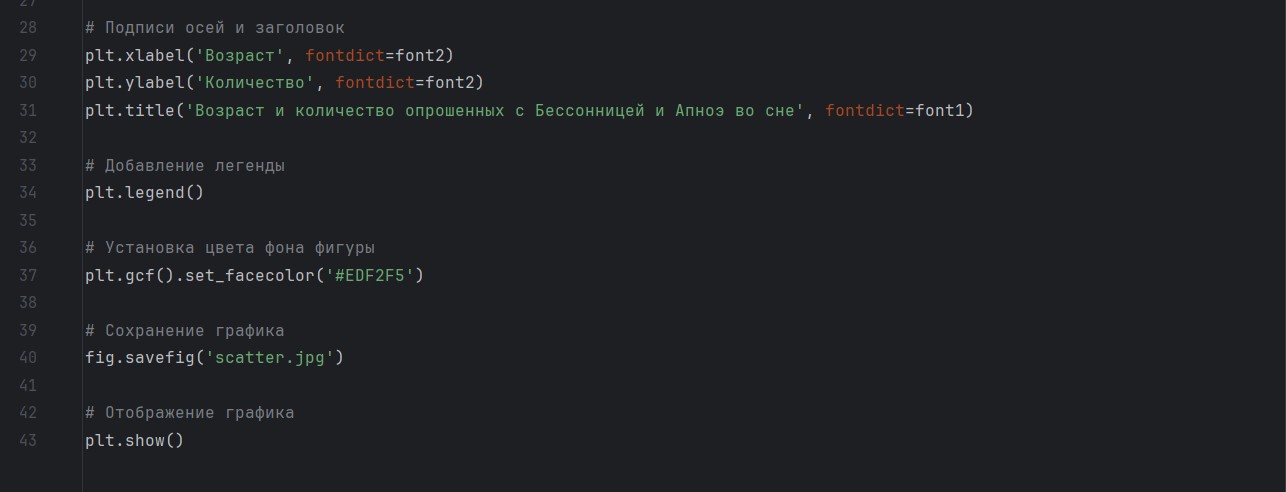
Task: Click line number 34 in the gutter
Action: (28, 193)
